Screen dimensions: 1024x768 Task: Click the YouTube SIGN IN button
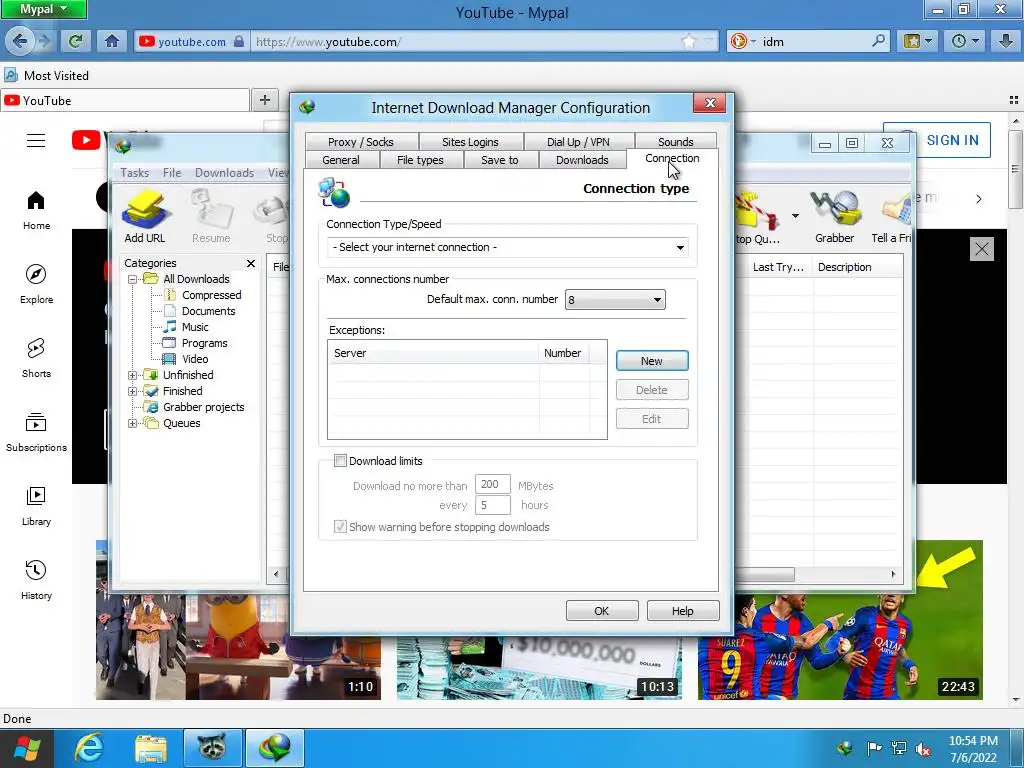pyautogui.click(x=952, y=140)
